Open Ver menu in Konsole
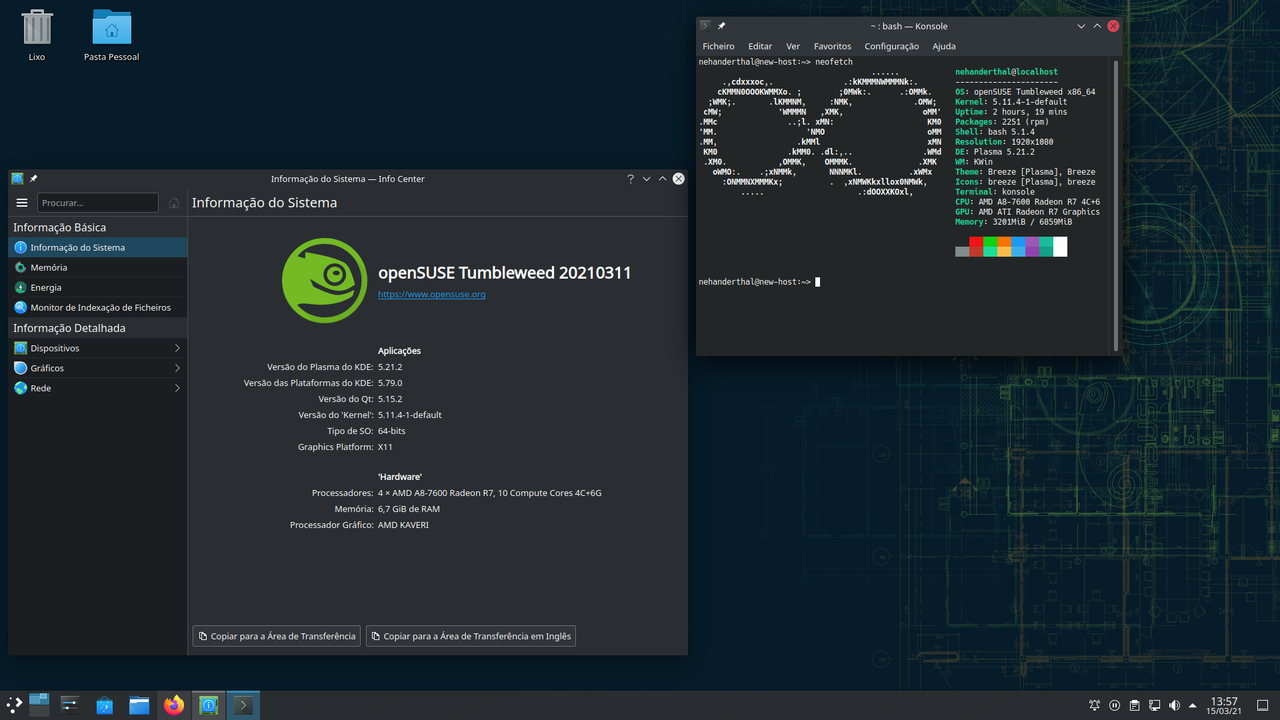The height and width of the screenshot is (720, 1280). 793,46
